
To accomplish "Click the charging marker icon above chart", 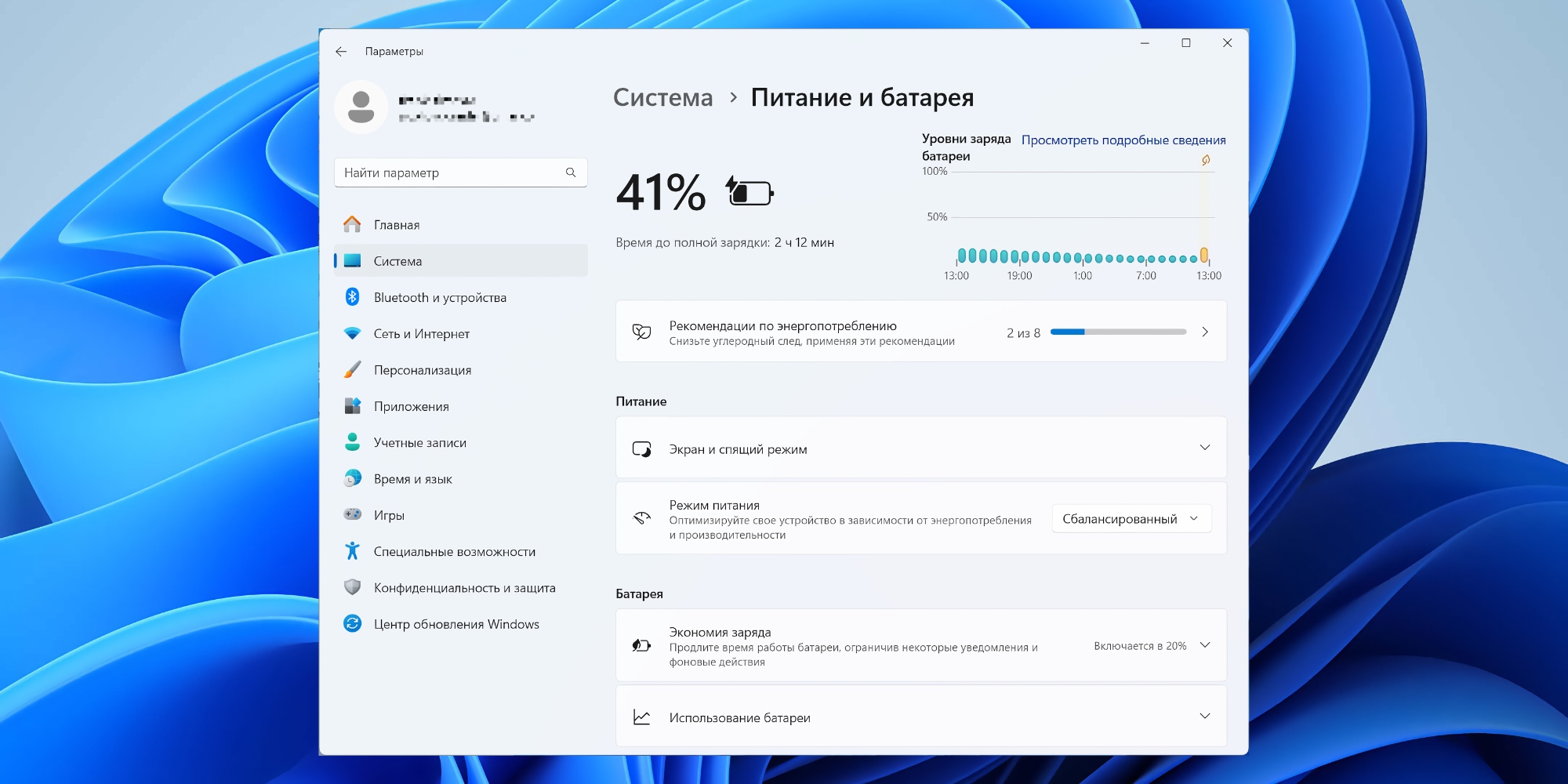I will [1206, 160].
